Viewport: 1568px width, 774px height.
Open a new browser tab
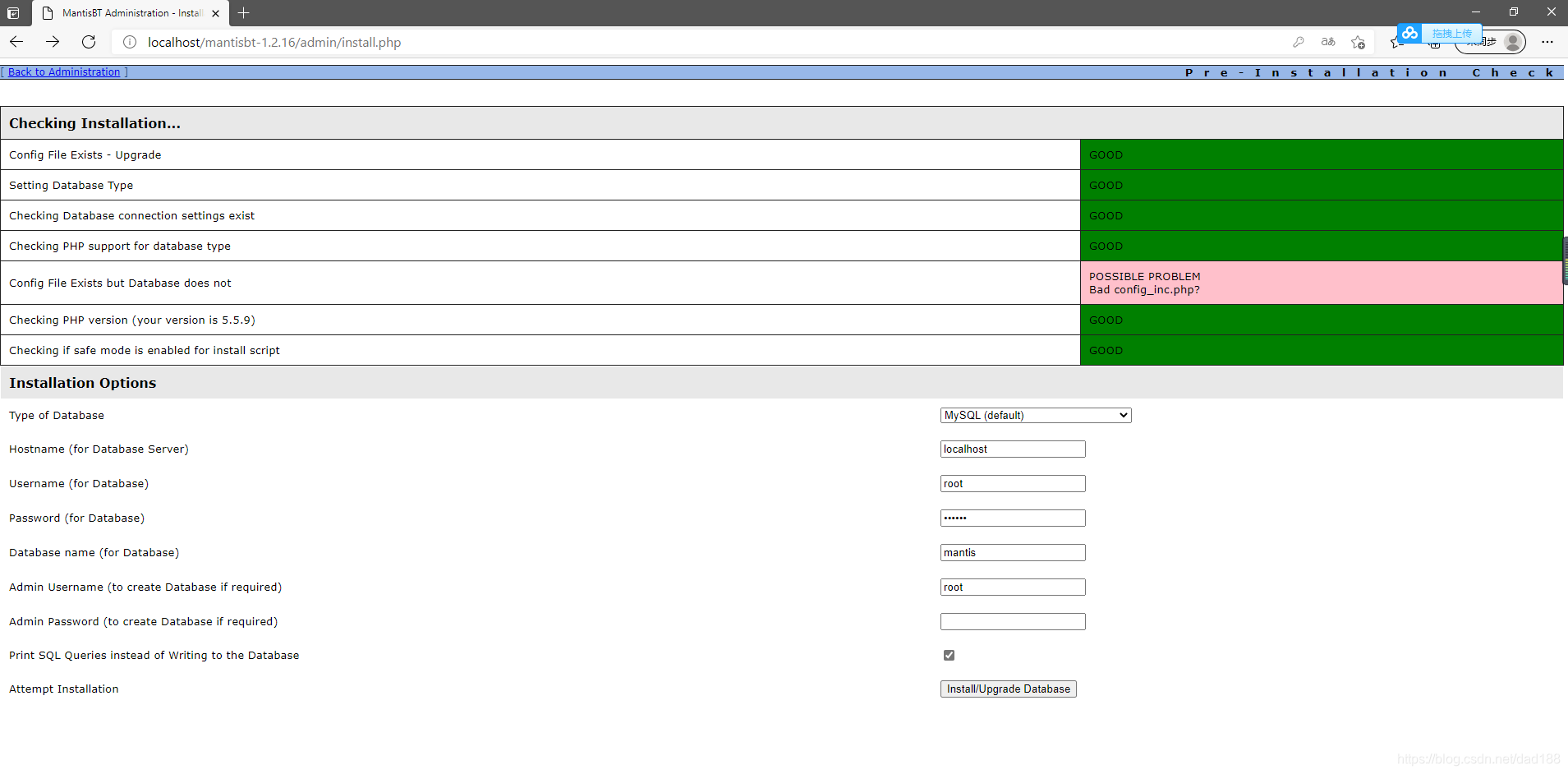coord(243,13)
